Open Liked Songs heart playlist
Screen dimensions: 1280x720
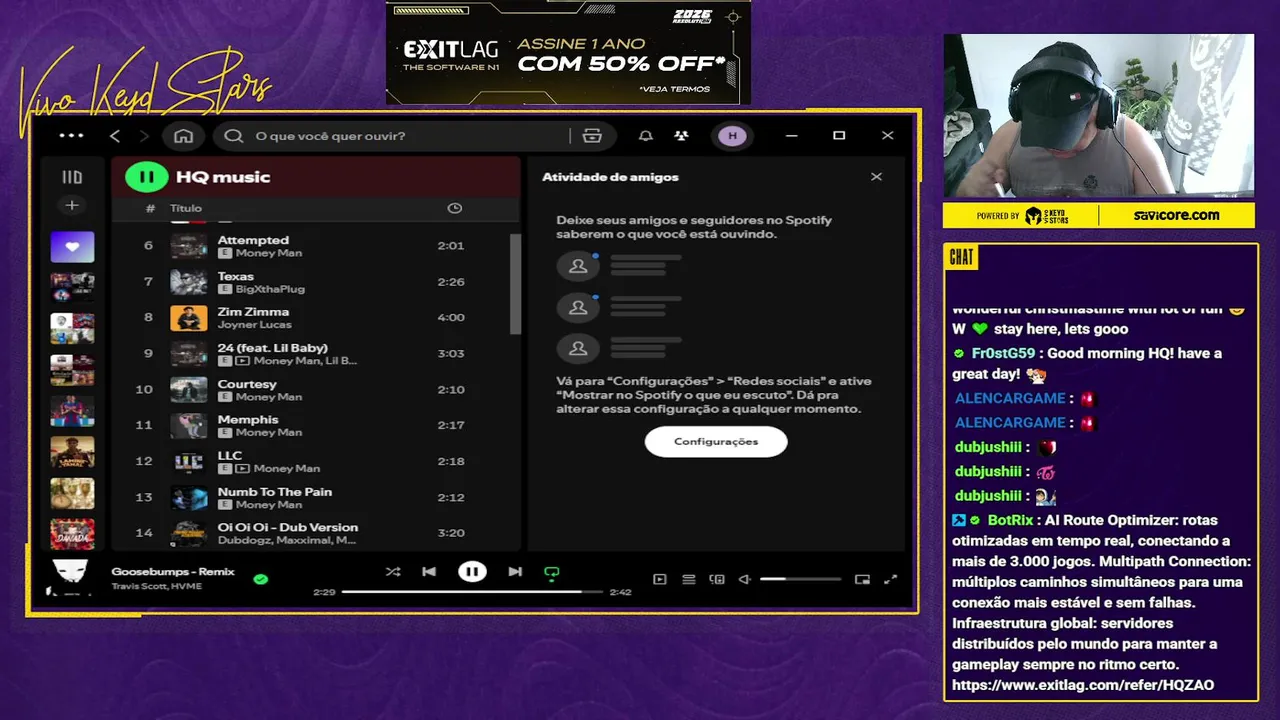(x=72, y=247)
